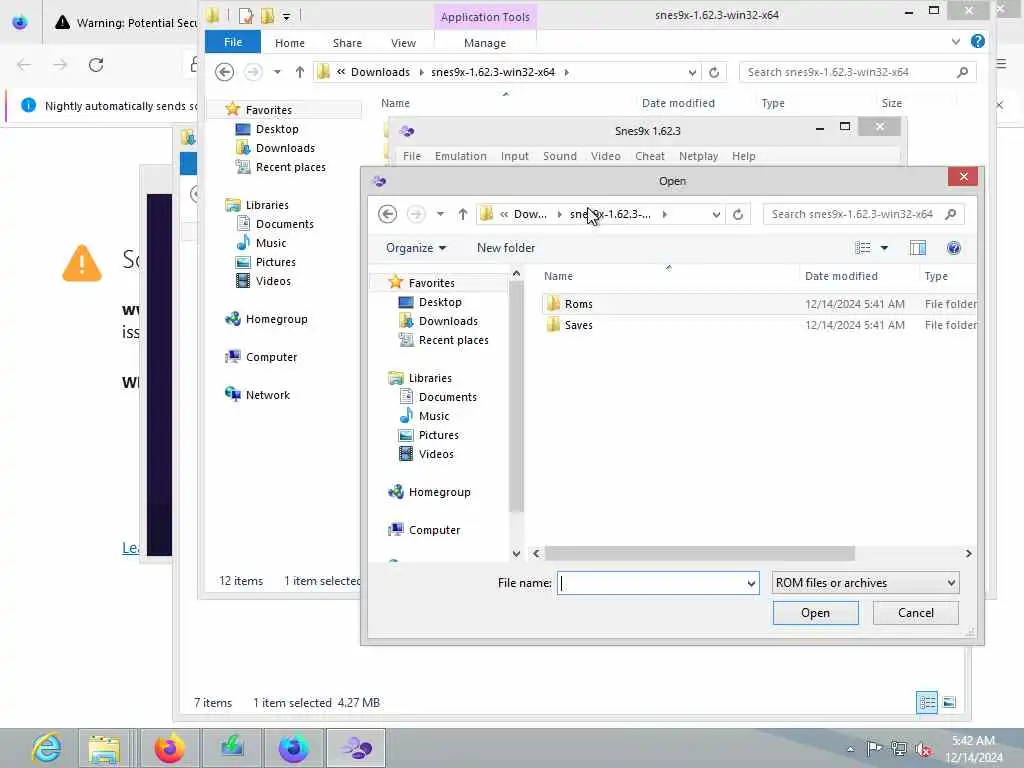Image resolution: width=1024 pixels, height=768 pixels.
Task: Click File name input field
Action: click(x=651, y=583)
